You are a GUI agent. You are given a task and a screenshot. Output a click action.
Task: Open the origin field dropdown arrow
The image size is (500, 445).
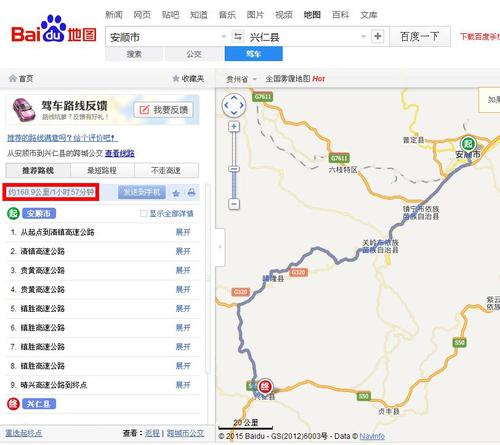tap(223, 36)
